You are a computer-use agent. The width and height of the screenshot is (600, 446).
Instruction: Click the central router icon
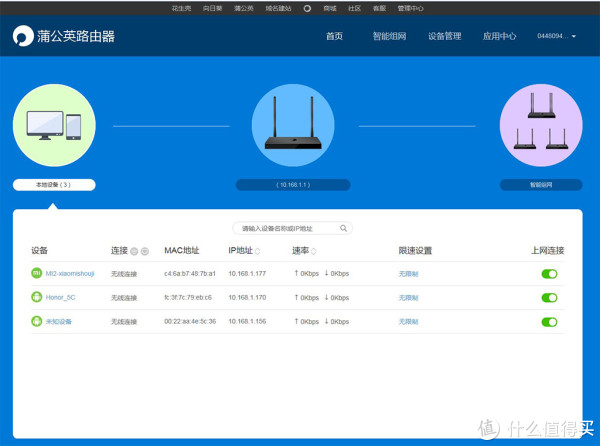tap(293, 125)
